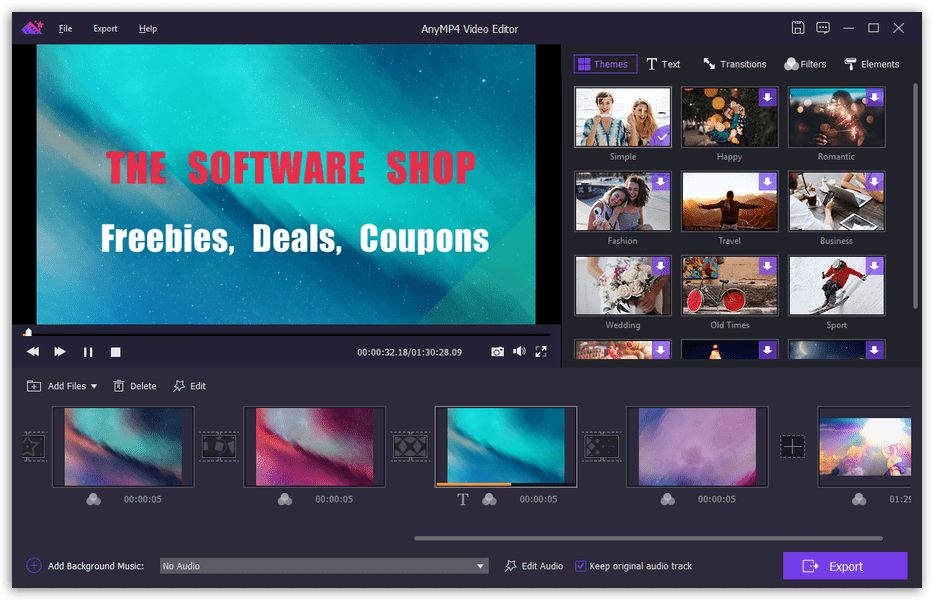Select the third teal clip thumbnail
934x600 pixels.
coord(506,447)
